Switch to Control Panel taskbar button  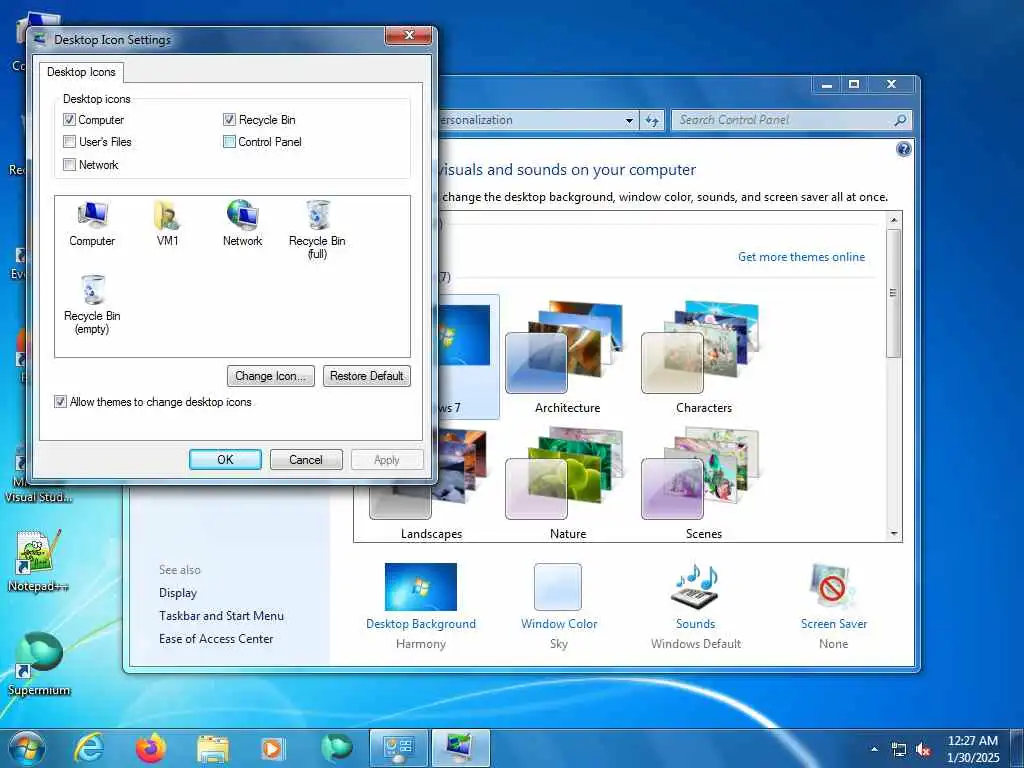pyautogui.click(x=398, y=748)
